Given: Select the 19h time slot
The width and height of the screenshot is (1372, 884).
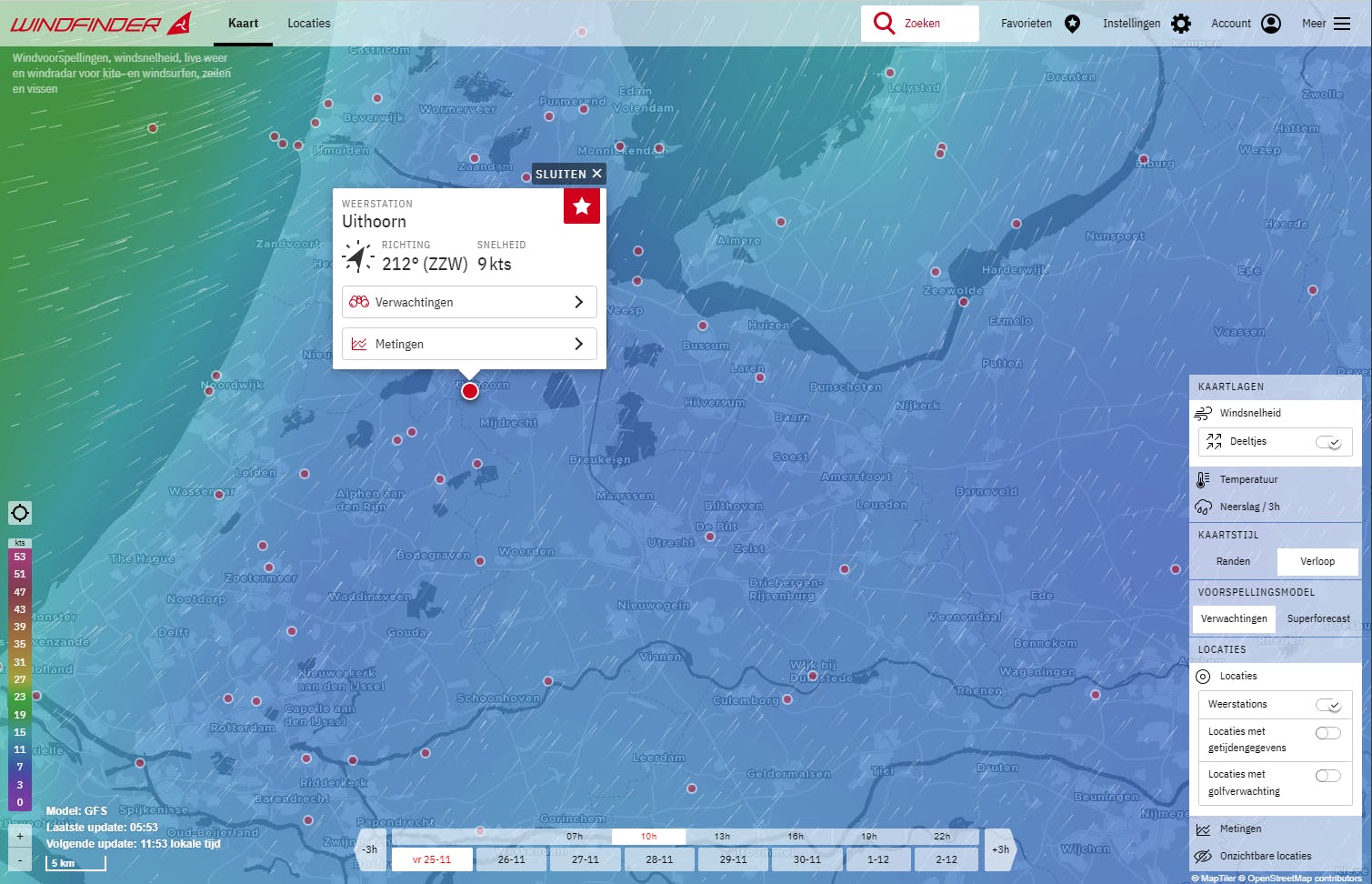Looking at the screenshot, I should 868,837.
